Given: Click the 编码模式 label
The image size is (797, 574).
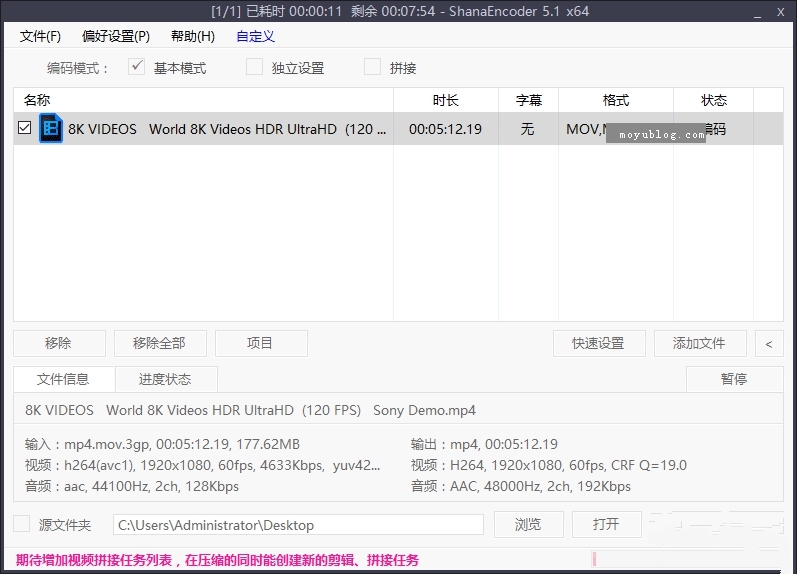Looking at the screenshot, I should pyautogui.click(x=78, y=68).
